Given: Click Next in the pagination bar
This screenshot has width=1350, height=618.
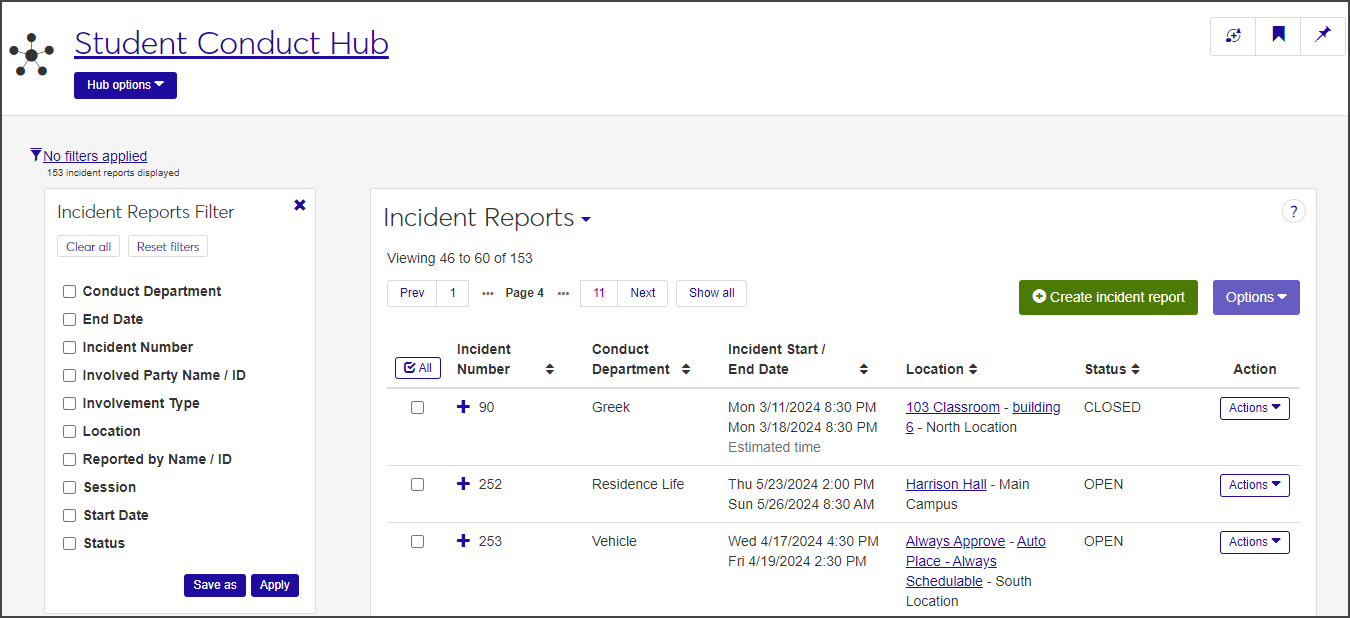Looking at the screenshot, I should click(643, 293).
